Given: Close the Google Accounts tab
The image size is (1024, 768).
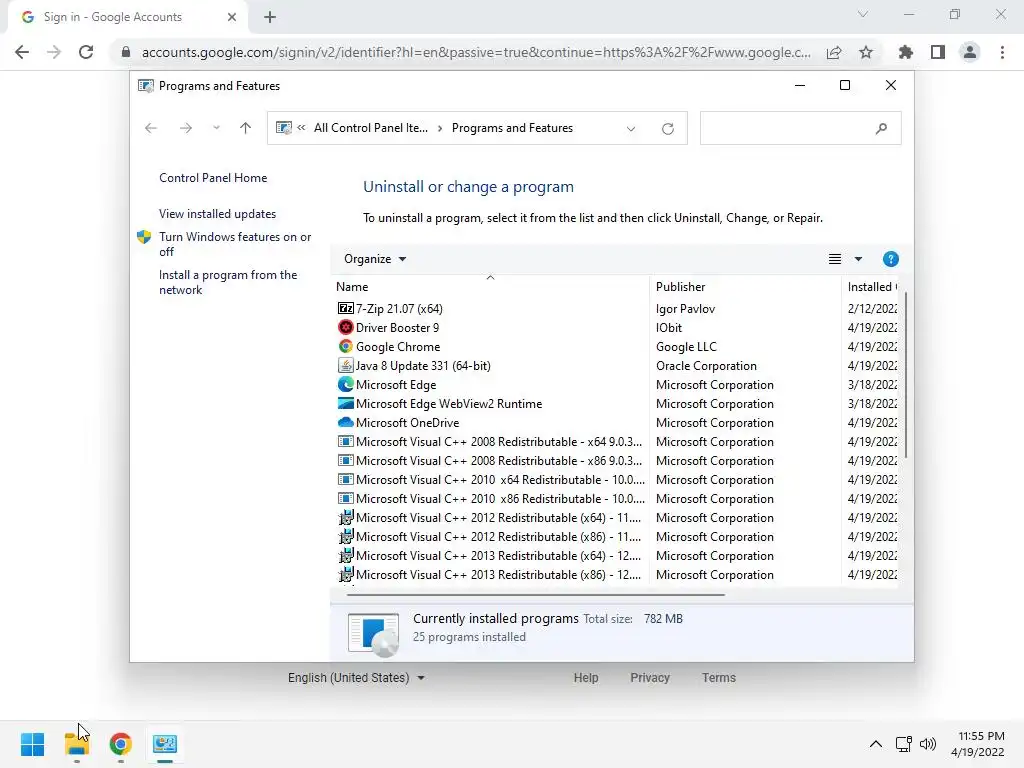Looking at the screenshot, I should [x=232, y=17].
